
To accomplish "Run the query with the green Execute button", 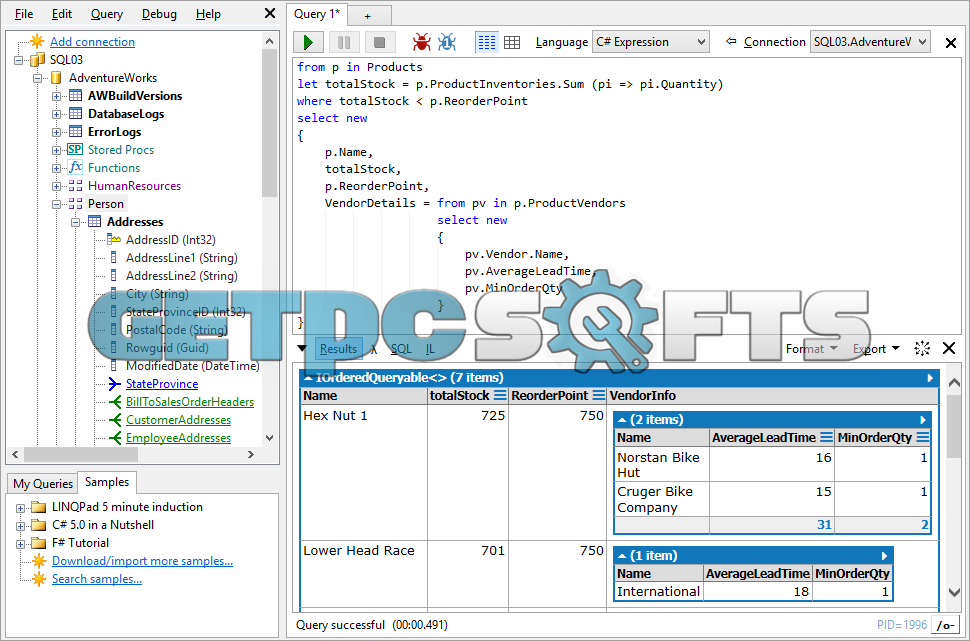I will point(309,42).
